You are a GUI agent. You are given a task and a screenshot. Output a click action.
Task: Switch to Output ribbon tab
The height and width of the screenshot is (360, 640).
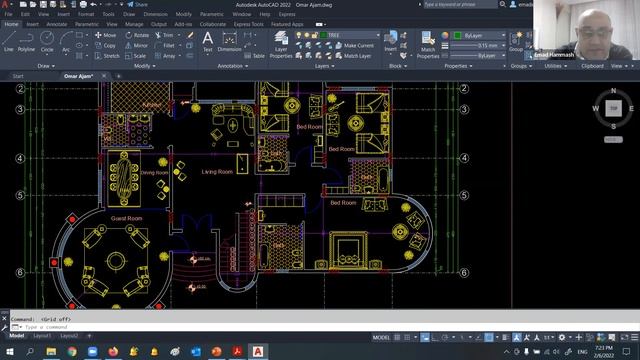(158, 24)
